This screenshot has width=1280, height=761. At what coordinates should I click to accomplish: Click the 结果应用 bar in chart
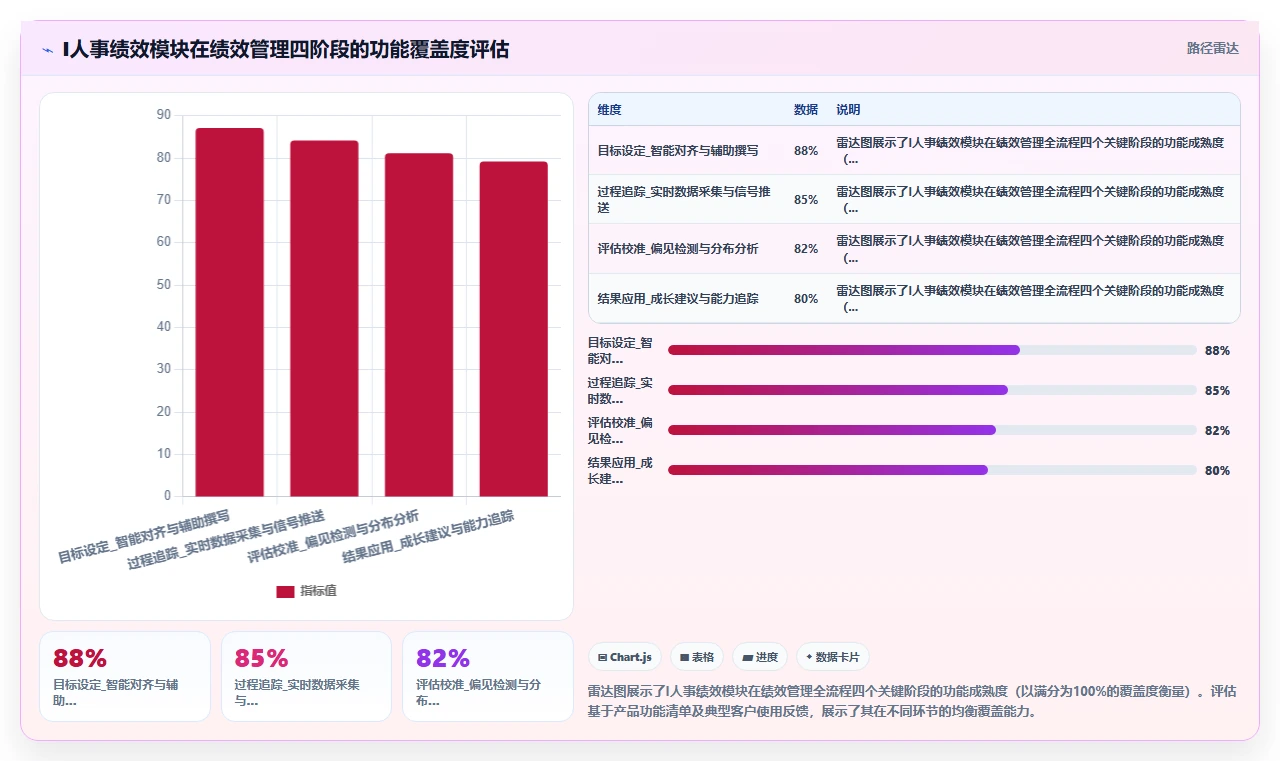[x=513, y=329]
